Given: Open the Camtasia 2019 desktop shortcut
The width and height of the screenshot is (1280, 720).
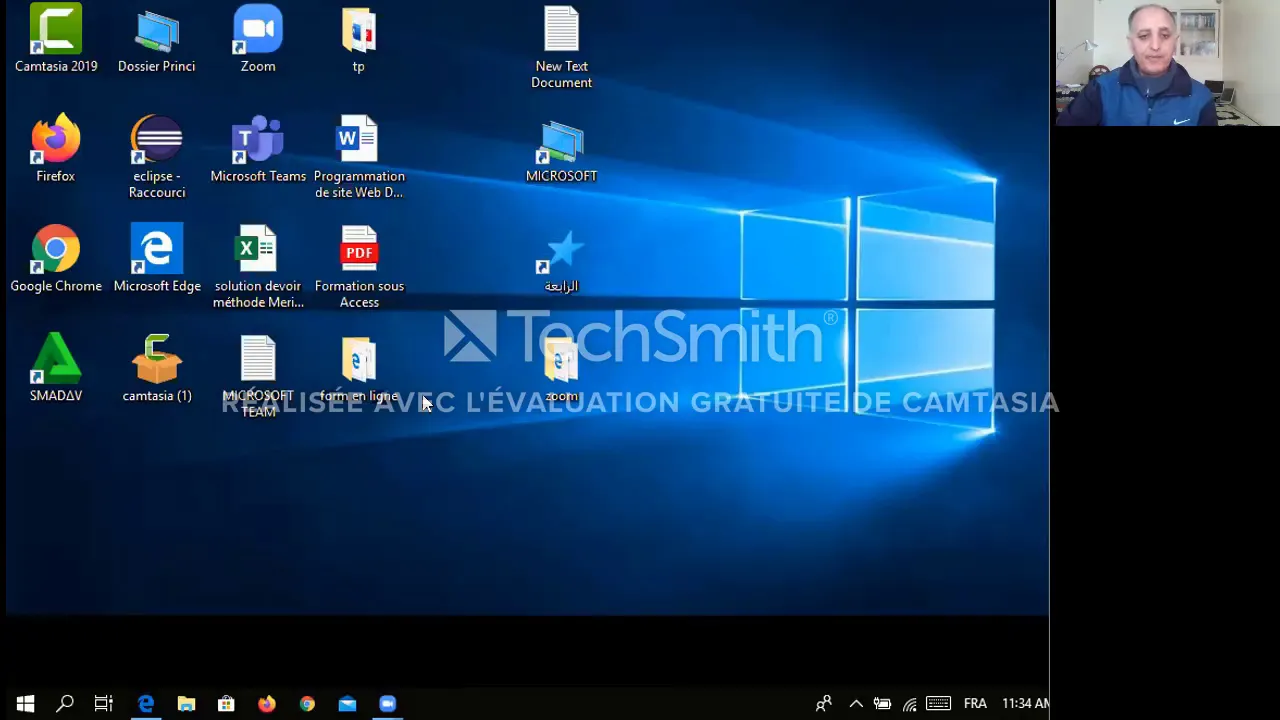Looking at the screenshot, I should coord(56,39).
